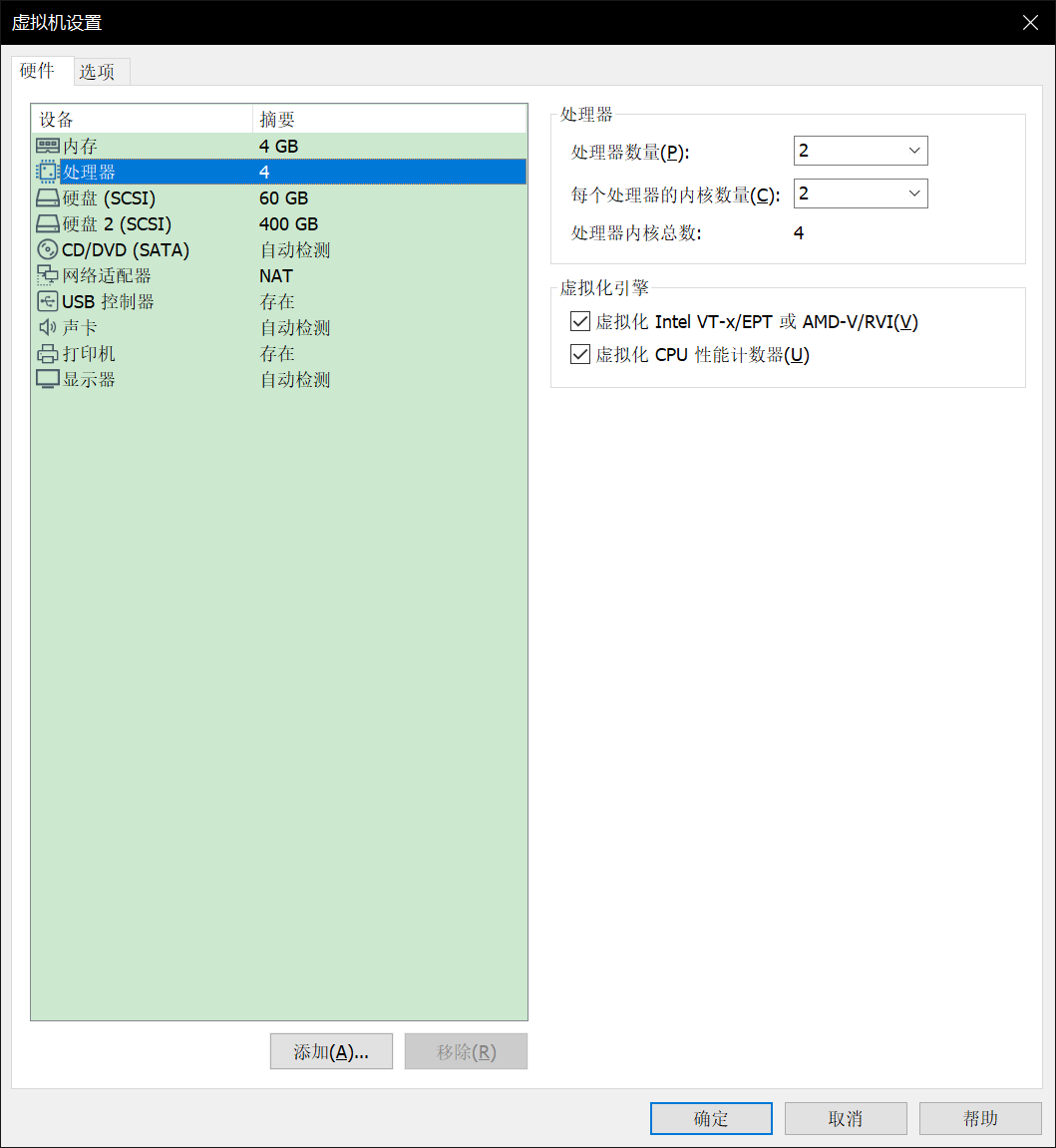Viewport: 1056px width, 1148px height.
Task: Click the 显示器 自动检测 summary value
Action: [x=295, y=380]
